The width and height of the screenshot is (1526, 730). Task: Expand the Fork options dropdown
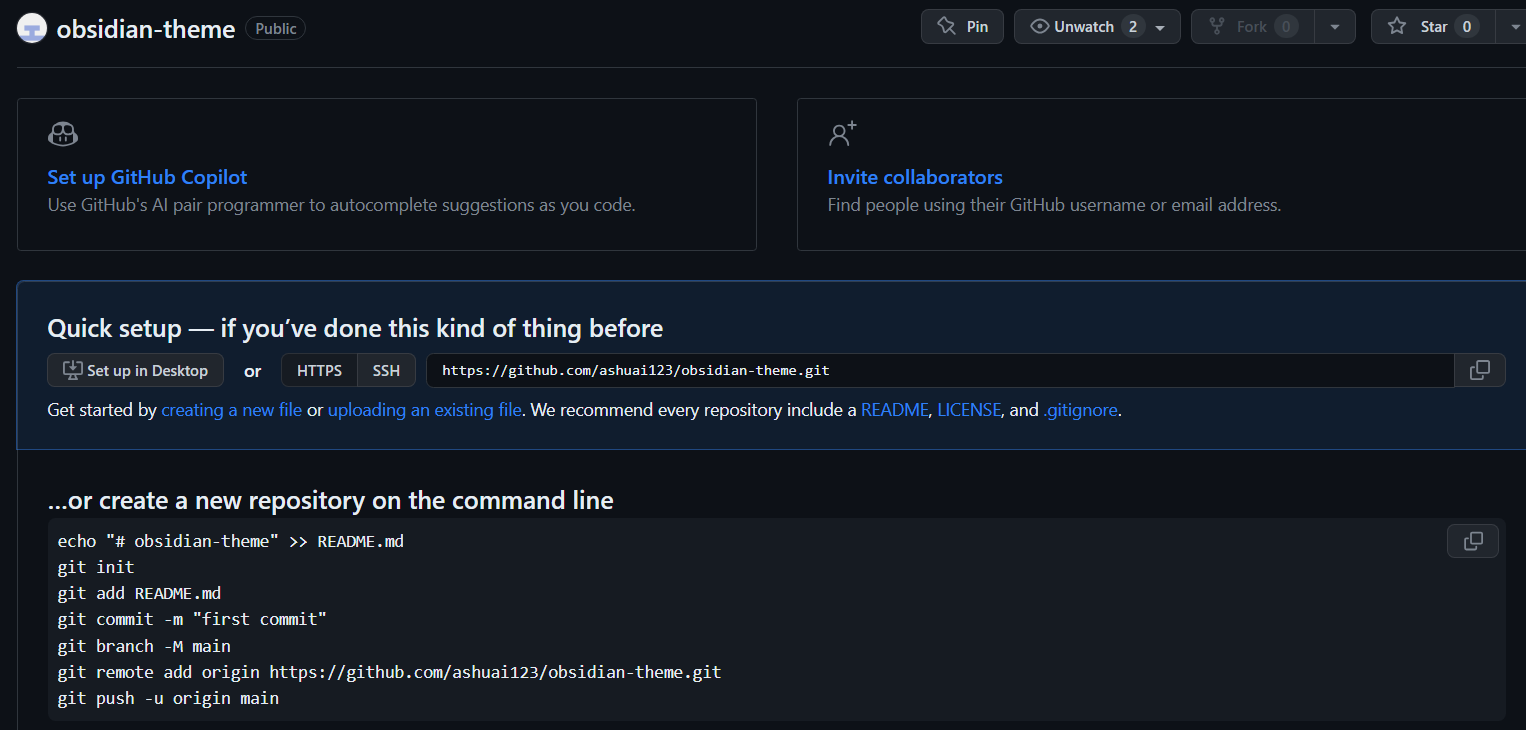pyautogui.click(x=1334, y=28)
